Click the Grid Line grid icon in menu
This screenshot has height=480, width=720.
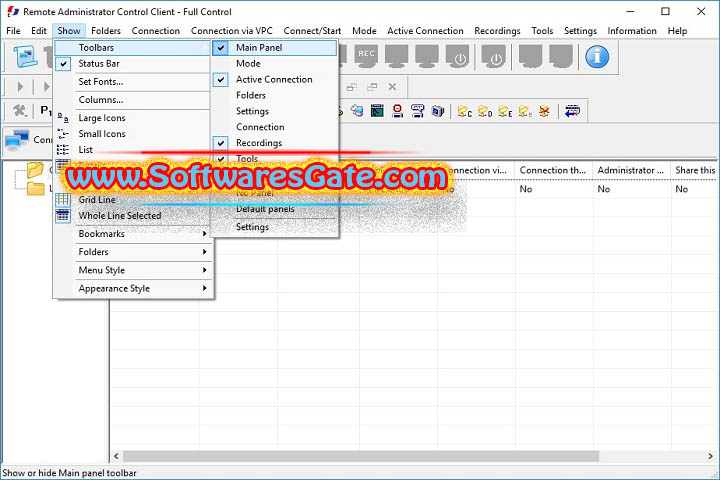[62, 199]
